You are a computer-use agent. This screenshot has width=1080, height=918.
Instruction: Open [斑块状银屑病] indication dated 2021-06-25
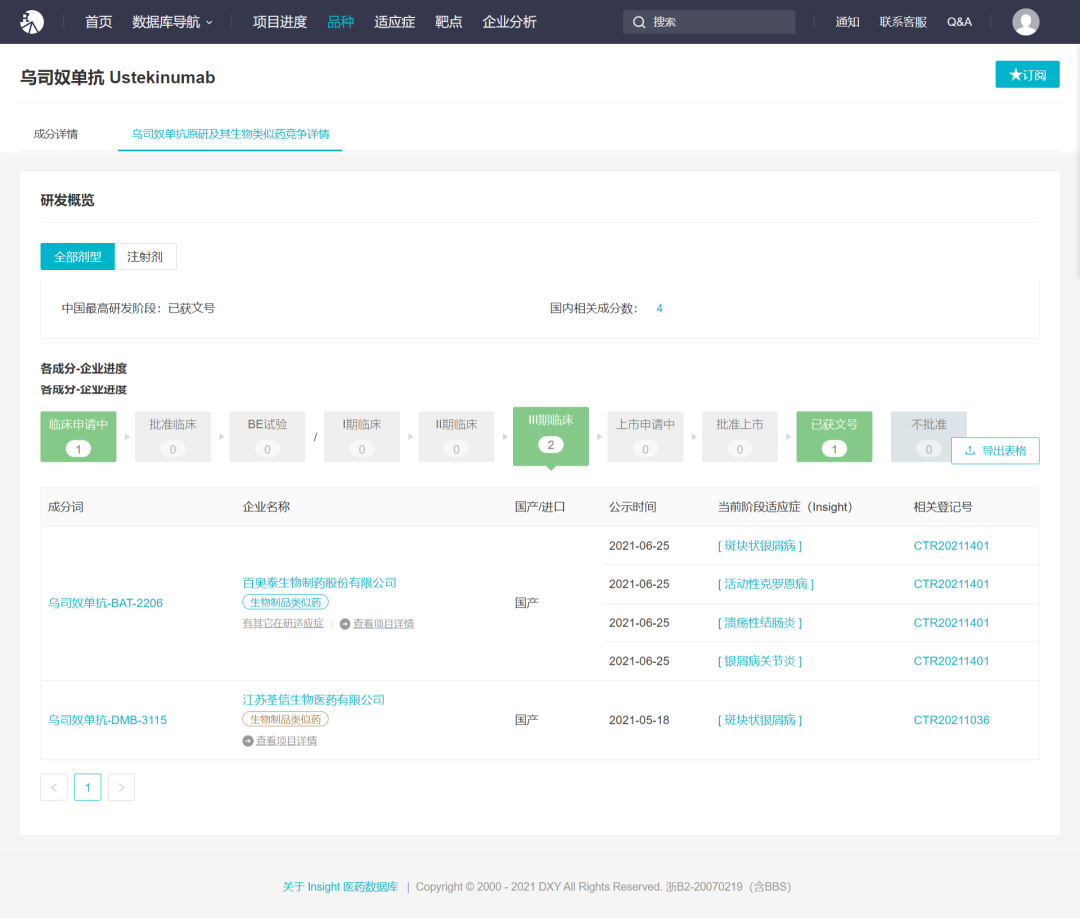coord(760,546)
